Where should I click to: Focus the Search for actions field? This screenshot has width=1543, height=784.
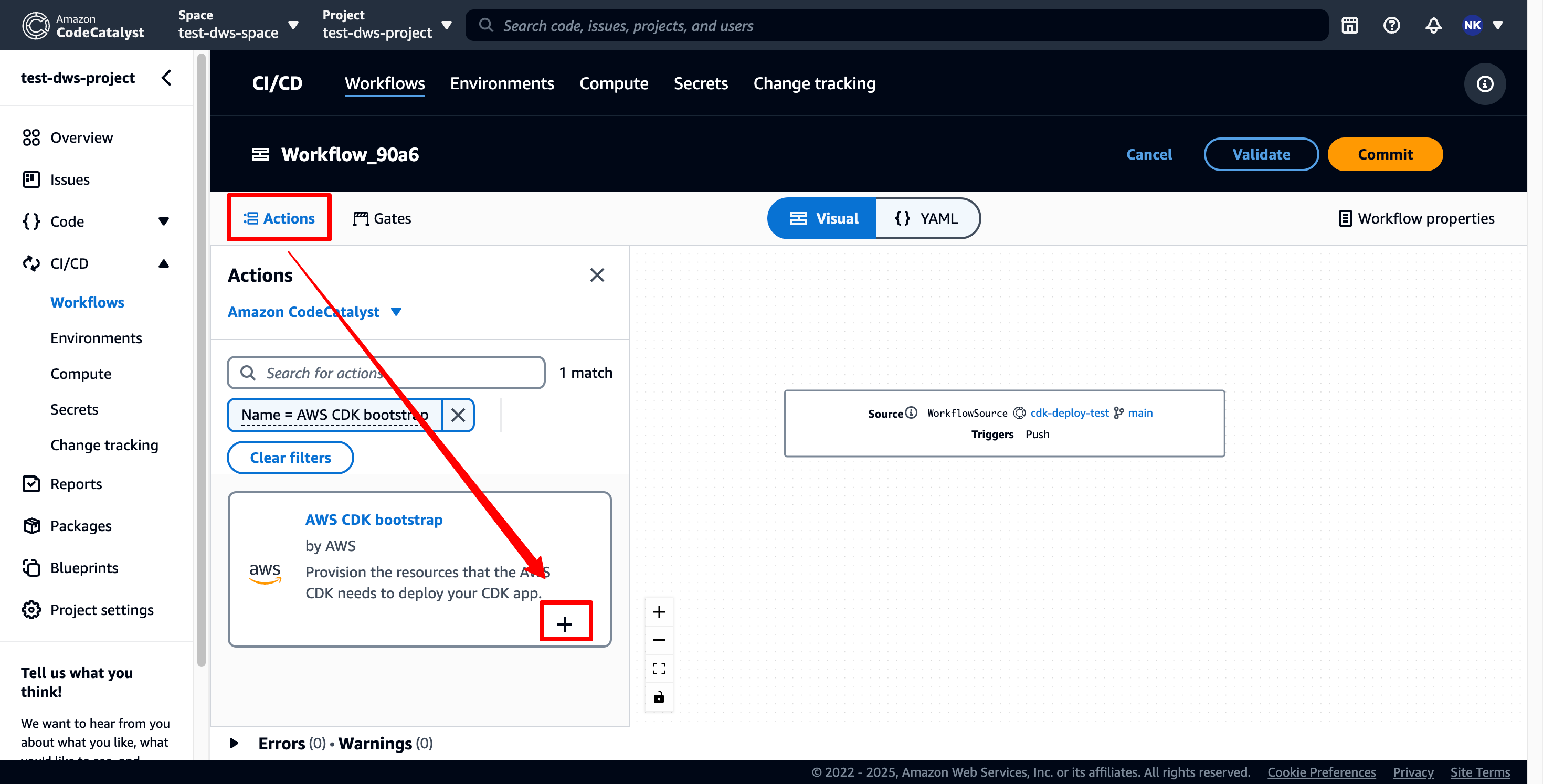[x=386, y=373]
